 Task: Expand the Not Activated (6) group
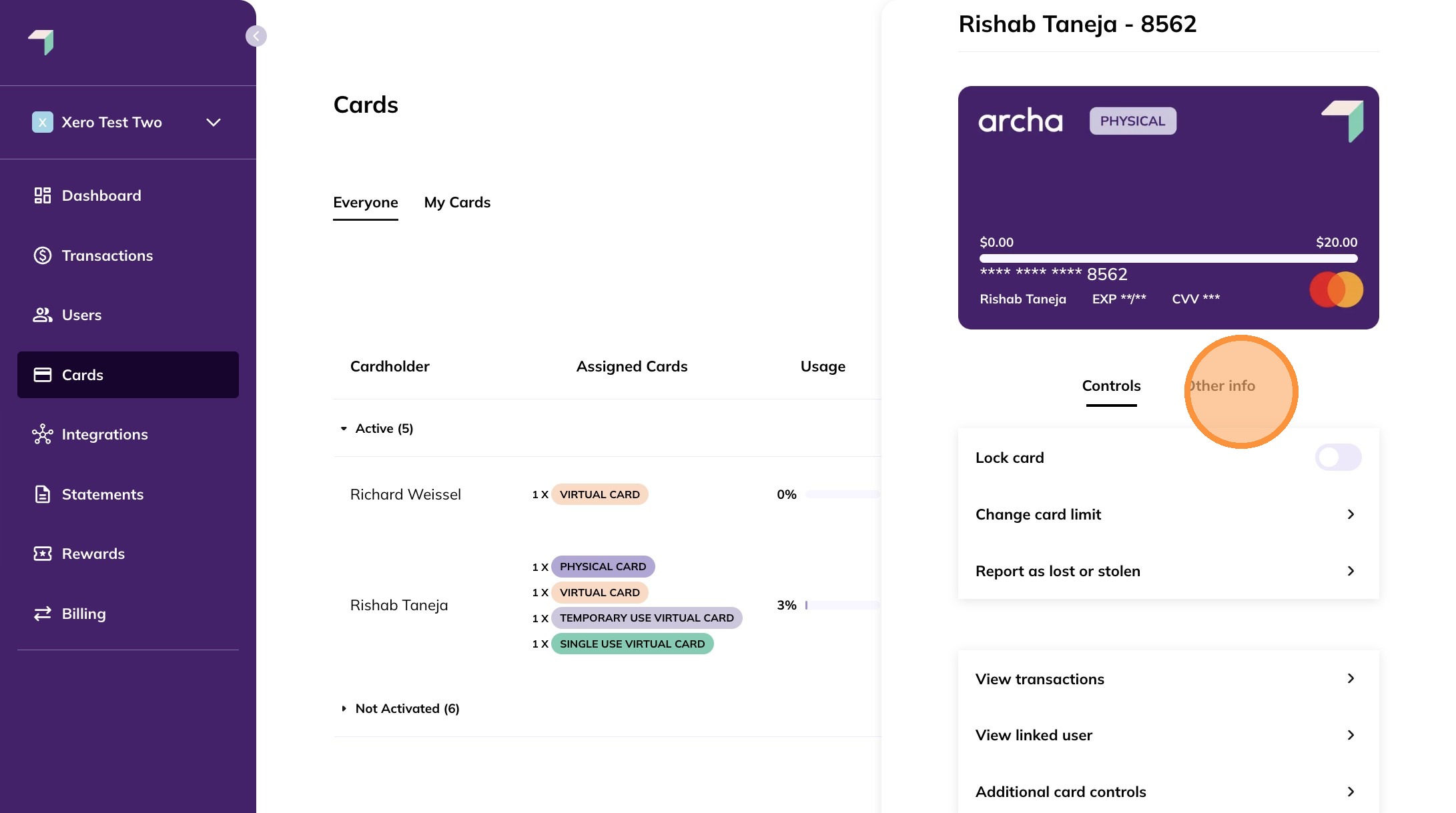tap(344, 708)
